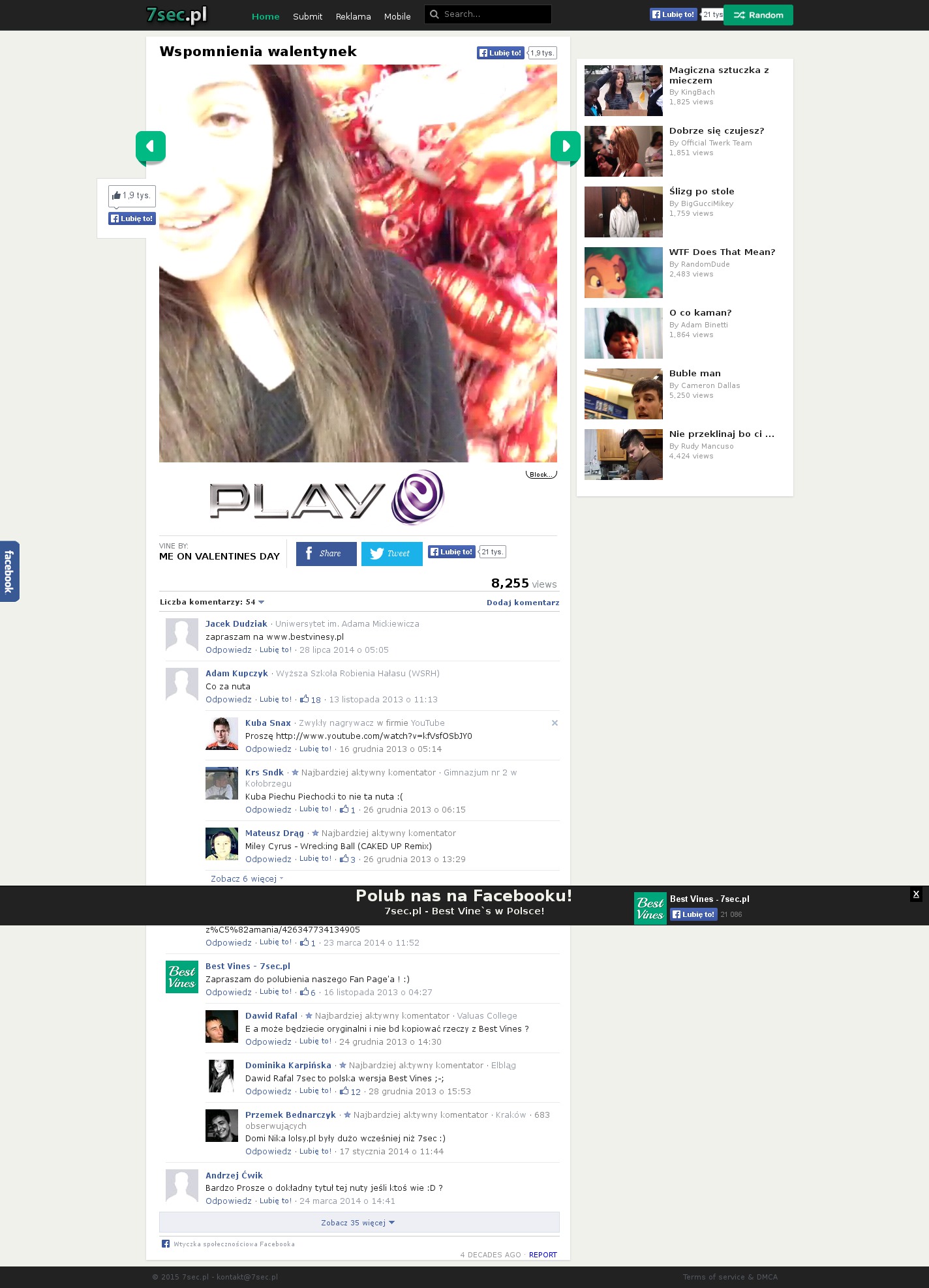Click Lubię to! in left floating box

[x=132, y=218]
